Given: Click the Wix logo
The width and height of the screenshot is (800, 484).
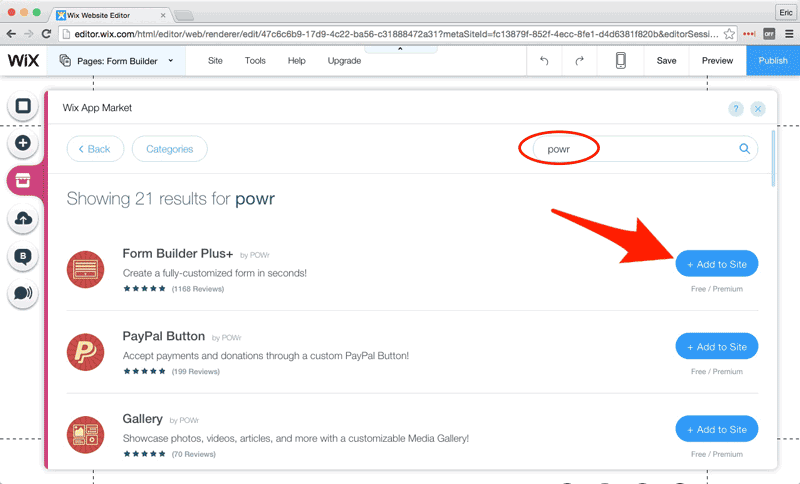Looking at the screenshot, I should 23,61.
